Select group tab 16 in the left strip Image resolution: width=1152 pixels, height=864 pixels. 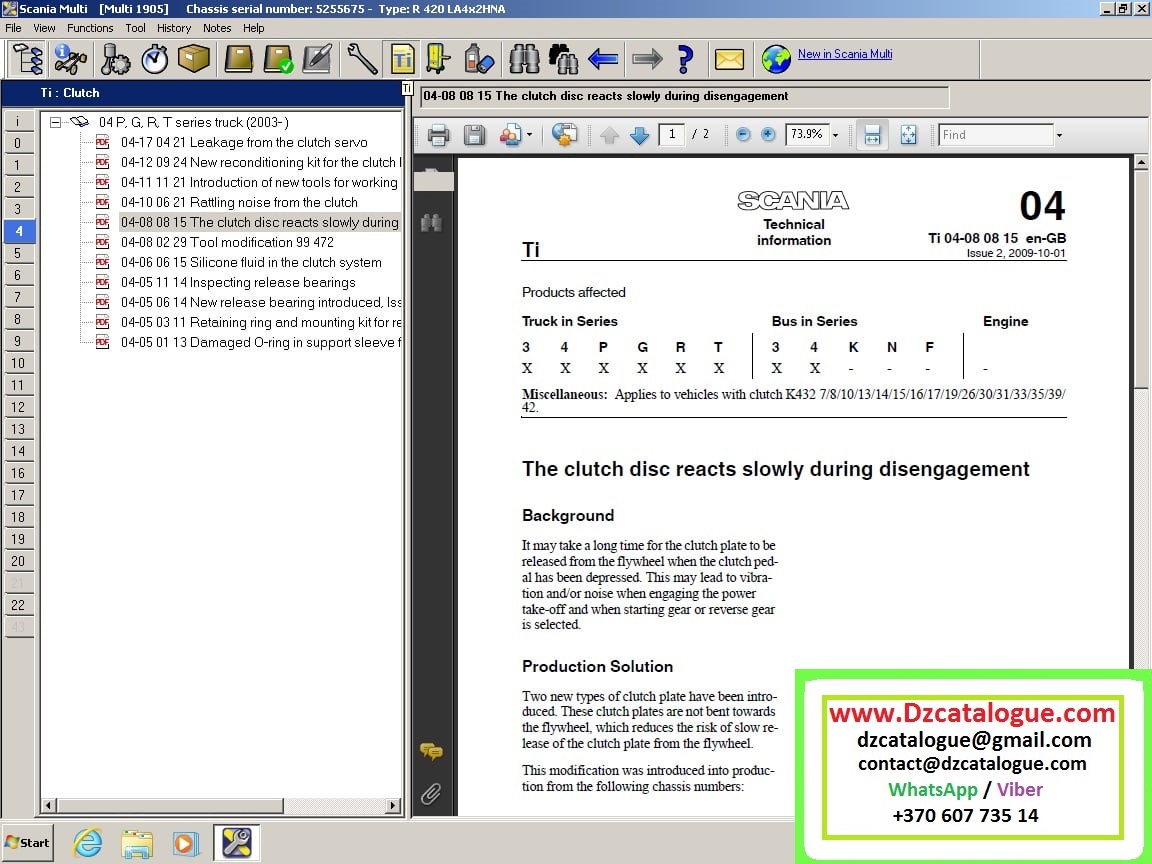[x=18, y=473]
